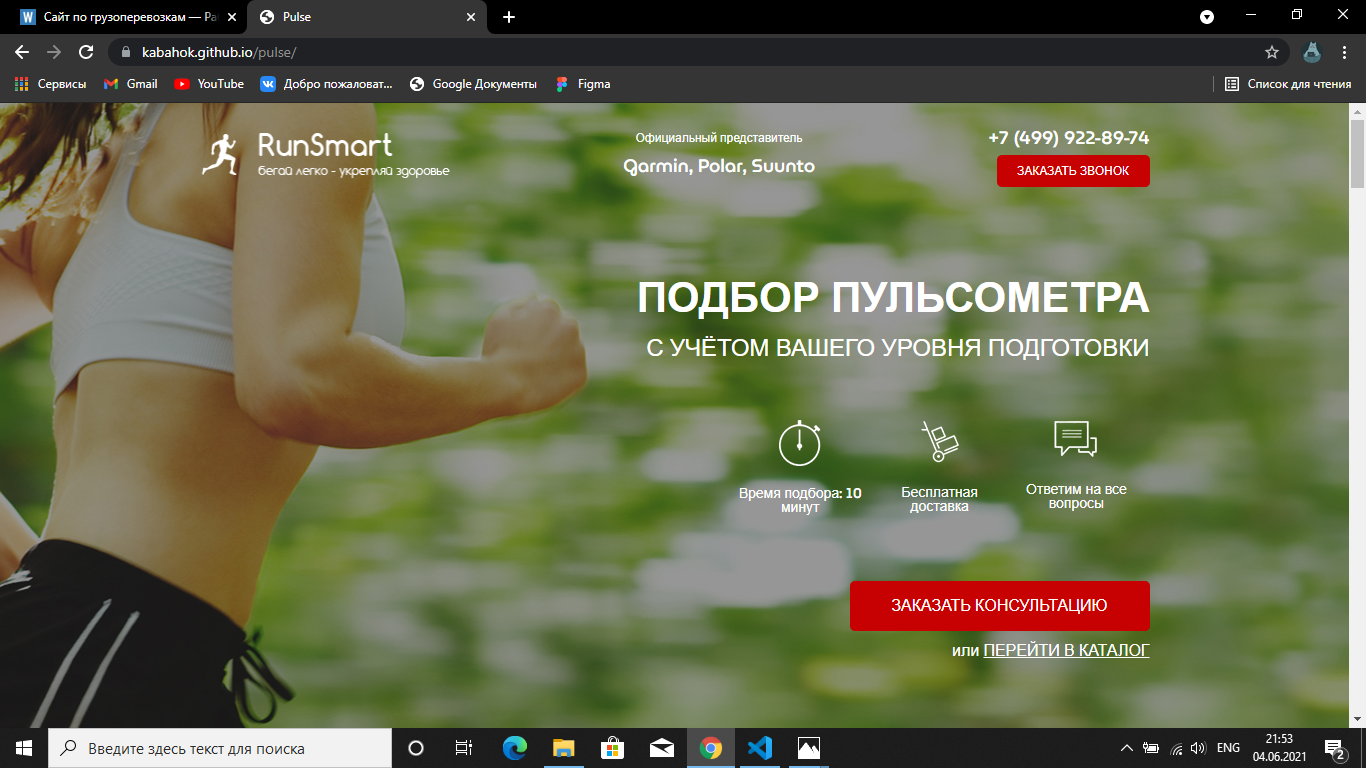The image size is (1366, 768).
Task: Go forward in browser history
Action: tap(54, 52)
